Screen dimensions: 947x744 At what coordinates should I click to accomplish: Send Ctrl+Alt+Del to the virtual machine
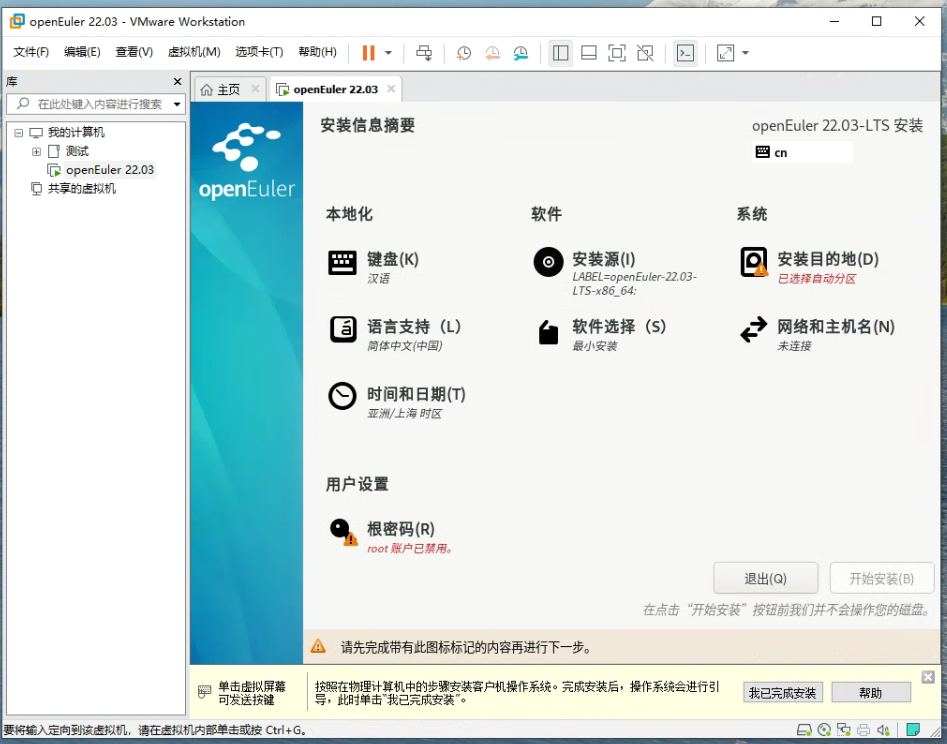[x=424, y=53]
